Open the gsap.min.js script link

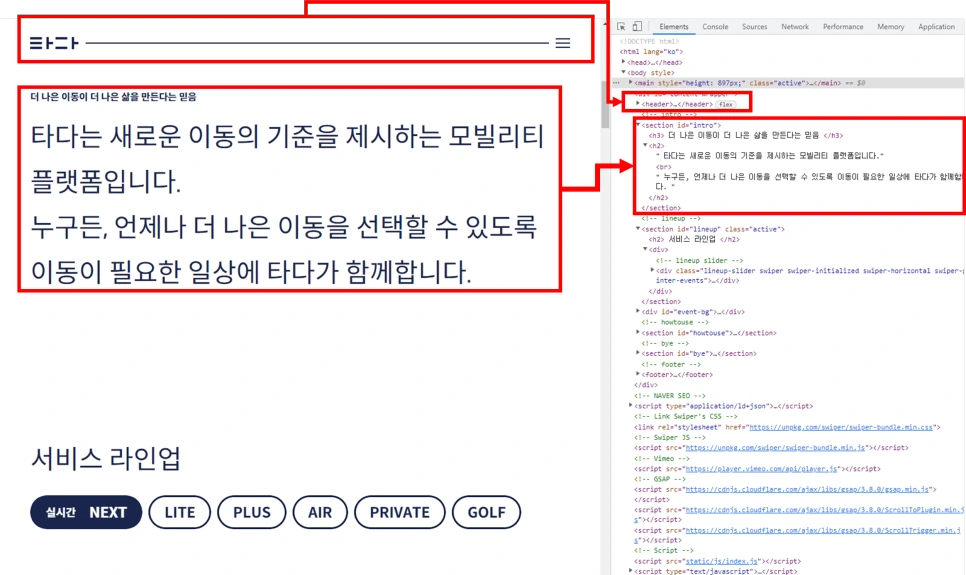point(807,489)
